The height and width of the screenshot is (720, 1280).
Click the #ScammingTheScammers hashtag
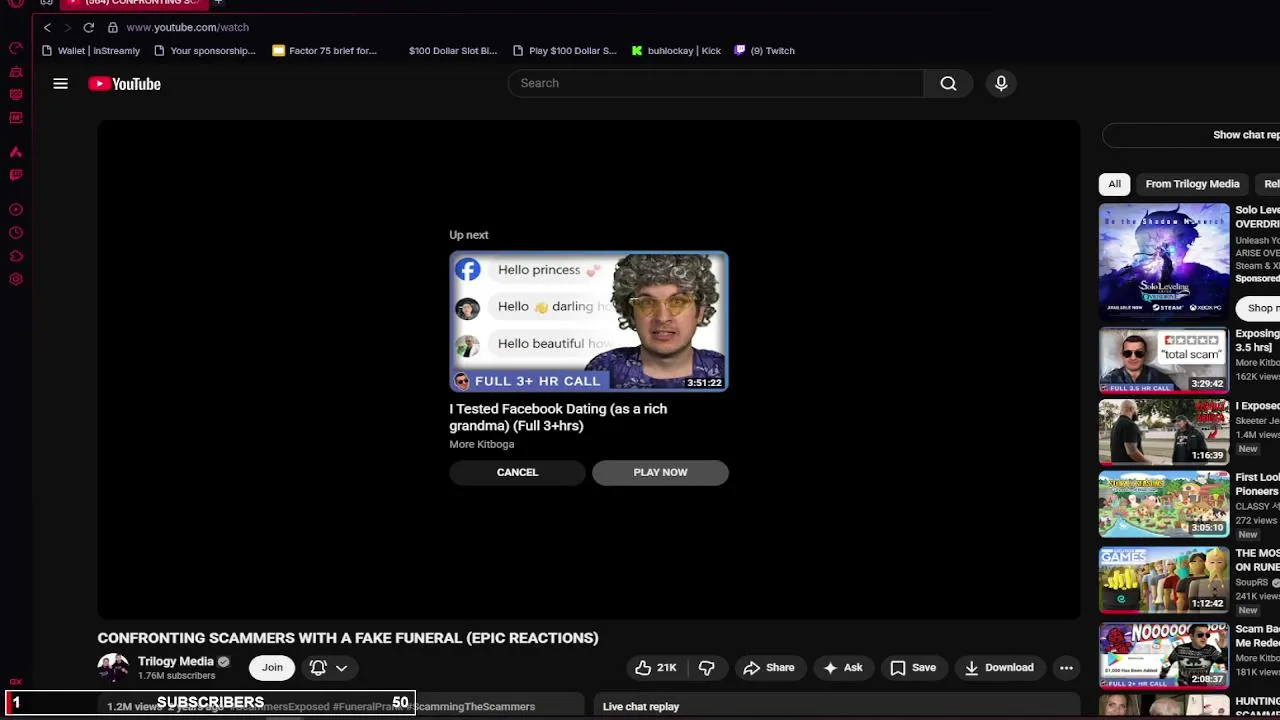click(x=473, y=706)
